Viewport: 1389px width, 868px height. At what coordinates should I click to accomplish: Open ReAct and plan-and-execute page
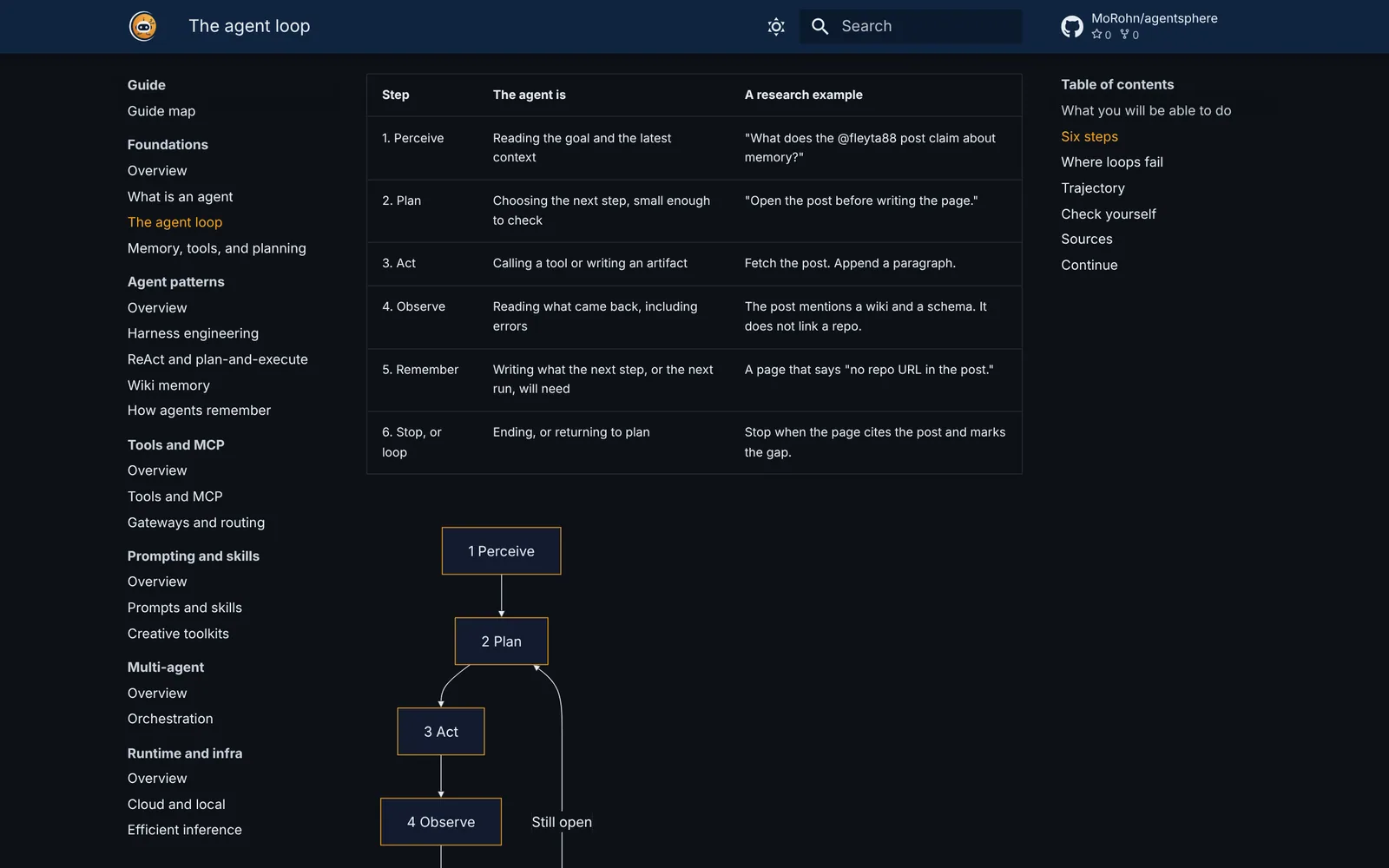(x=217, y=359)
